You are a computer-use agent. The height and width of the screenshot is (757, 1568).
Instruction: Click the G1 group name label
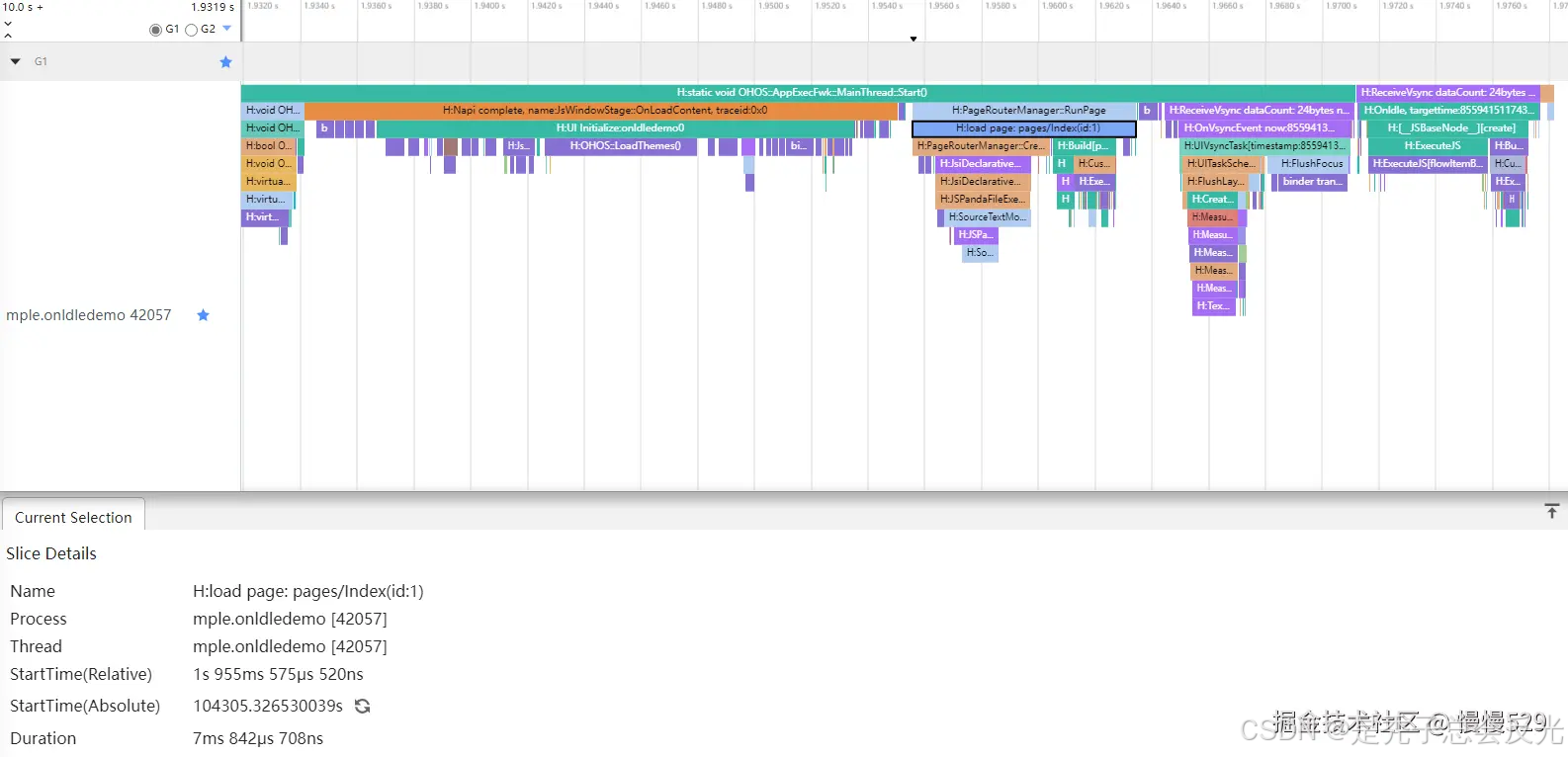(x=41, y=61)
